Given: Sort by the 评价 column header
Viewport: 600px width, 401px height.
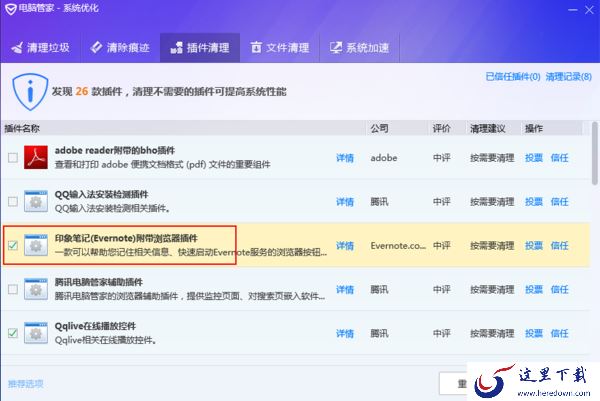Looking at the screenshot, I should click(447, 128).
